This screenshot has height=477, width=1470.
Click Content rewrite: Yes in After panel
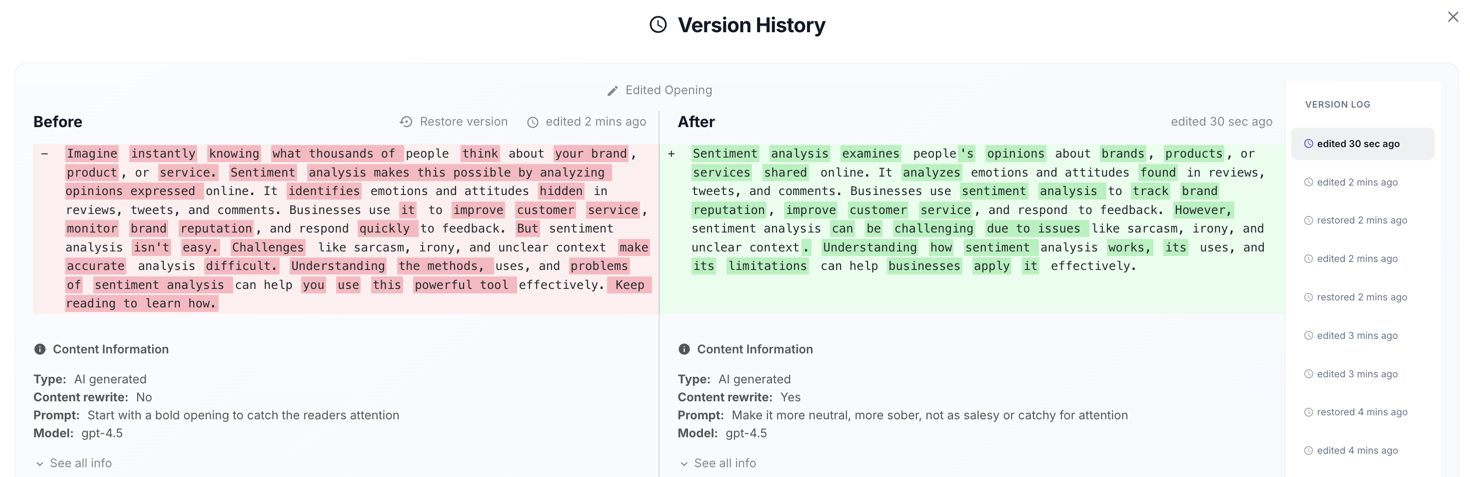point(739,397)
